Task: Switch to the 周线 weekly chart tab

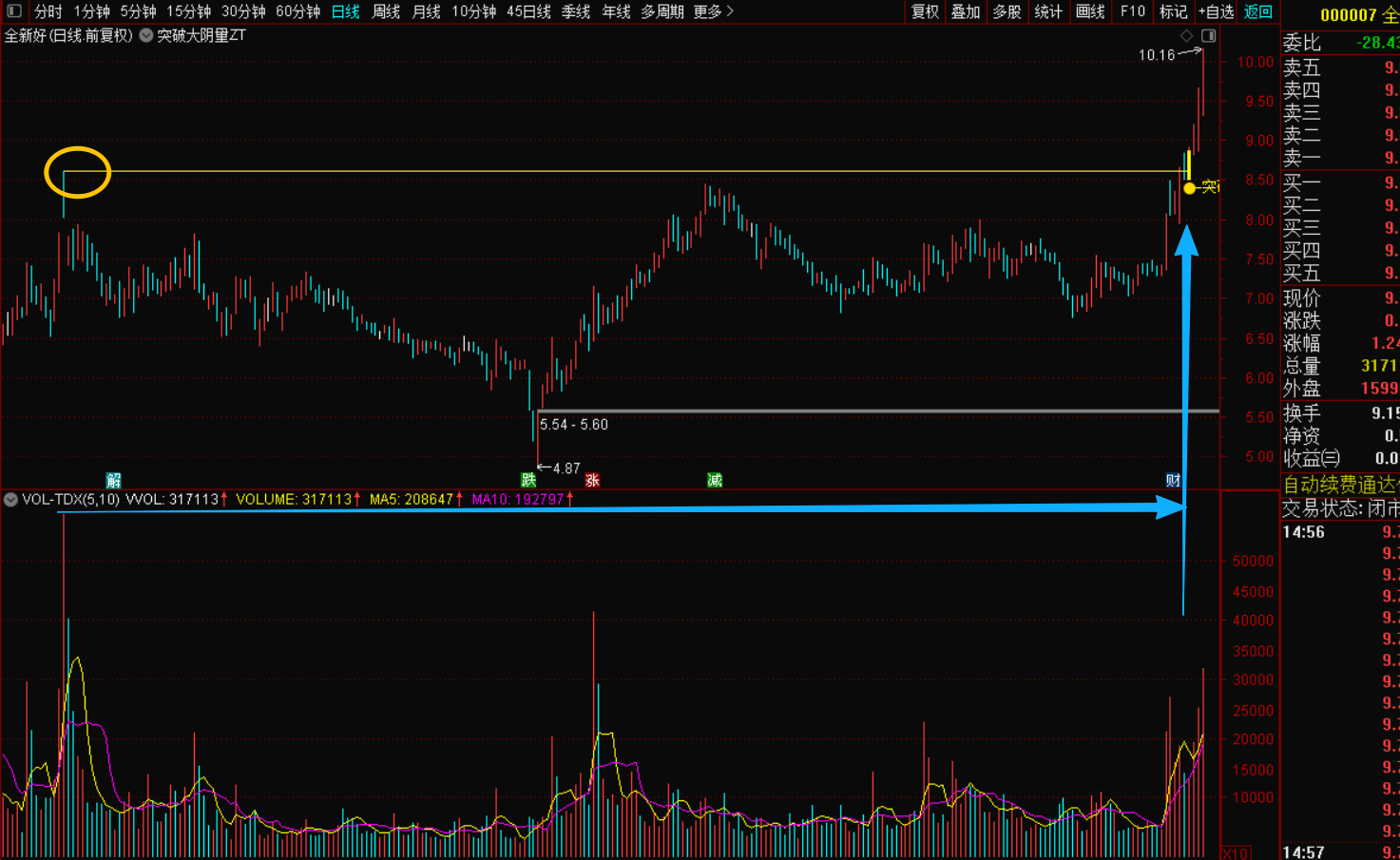Action: (386, 11)
